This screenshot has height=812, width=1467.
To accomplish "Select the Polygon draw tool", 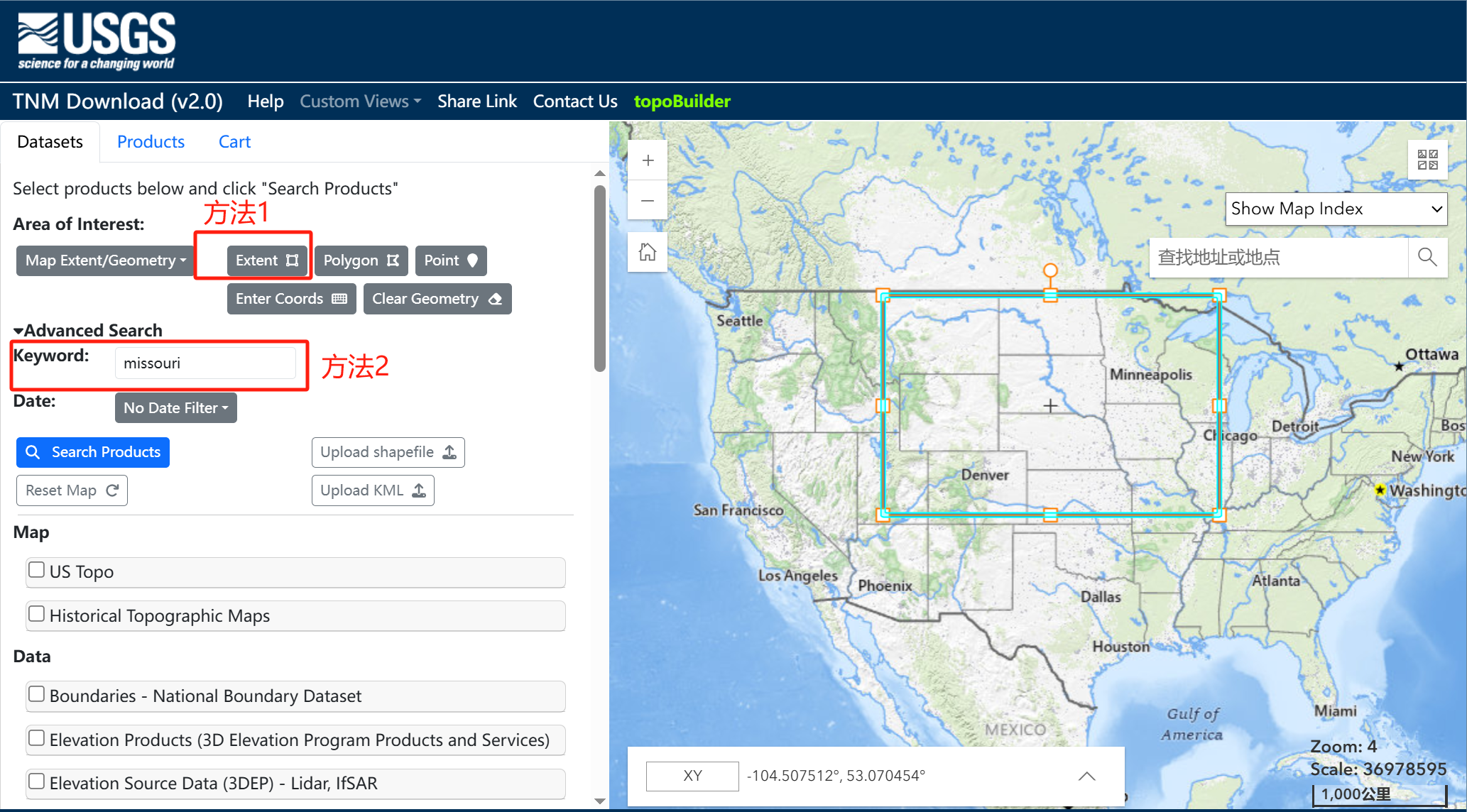I will click(361, 260).
